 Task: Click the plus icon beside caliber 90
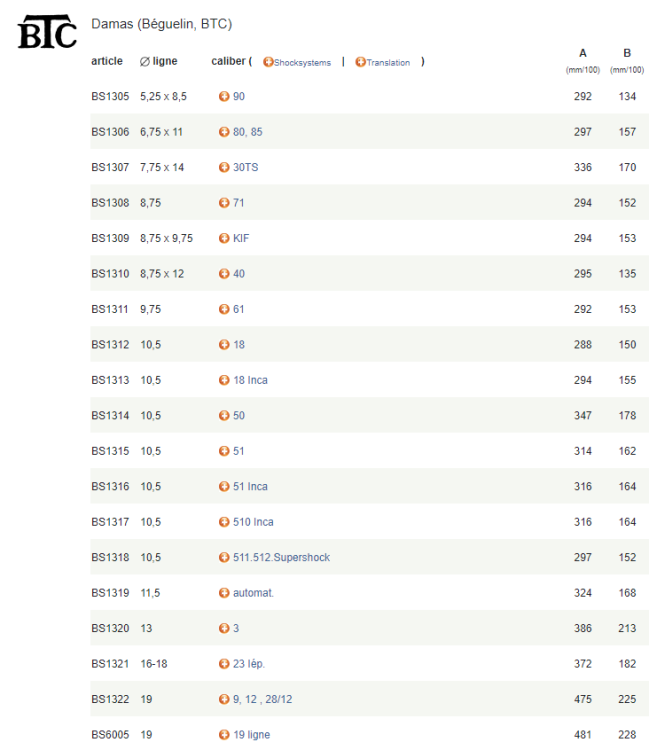tap(224, 96)
